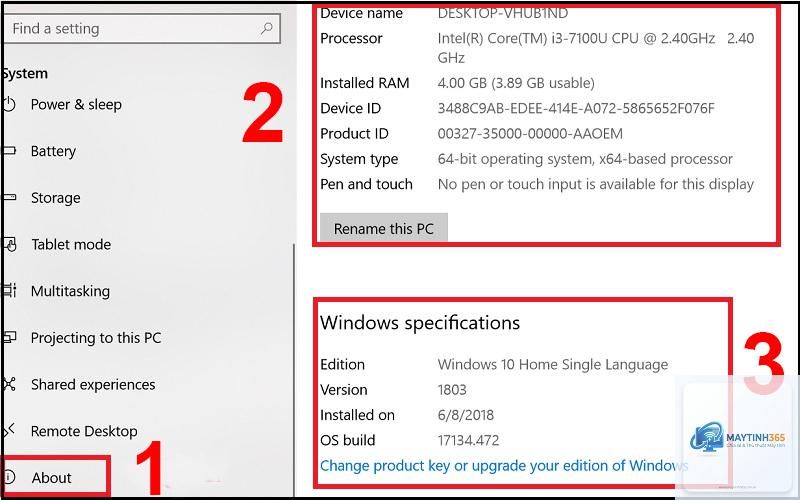Click the Multitasking icon
Image resolution: width=800 pixels, height=500 pixels.
coord(9,291)
